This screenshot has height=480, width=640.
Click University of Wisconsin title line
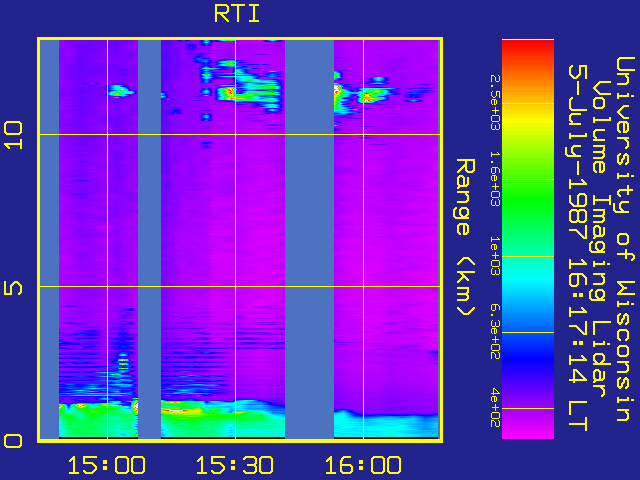pos(625,239)
